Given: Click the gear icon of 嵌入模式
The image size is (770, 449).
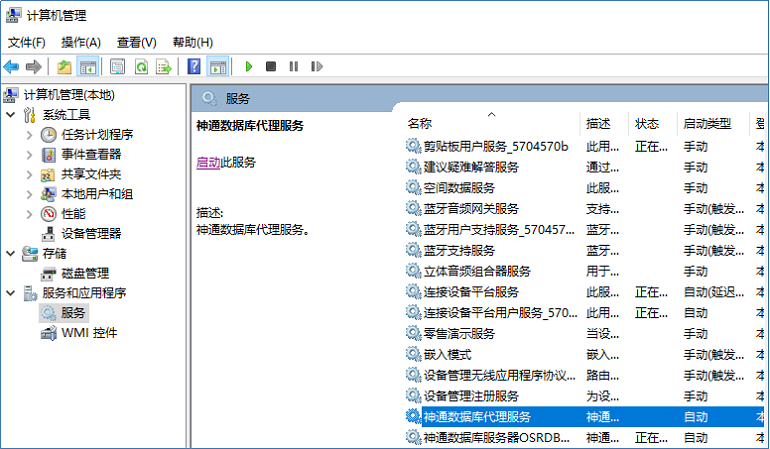Looking at the screenshot, I should 413,354.
